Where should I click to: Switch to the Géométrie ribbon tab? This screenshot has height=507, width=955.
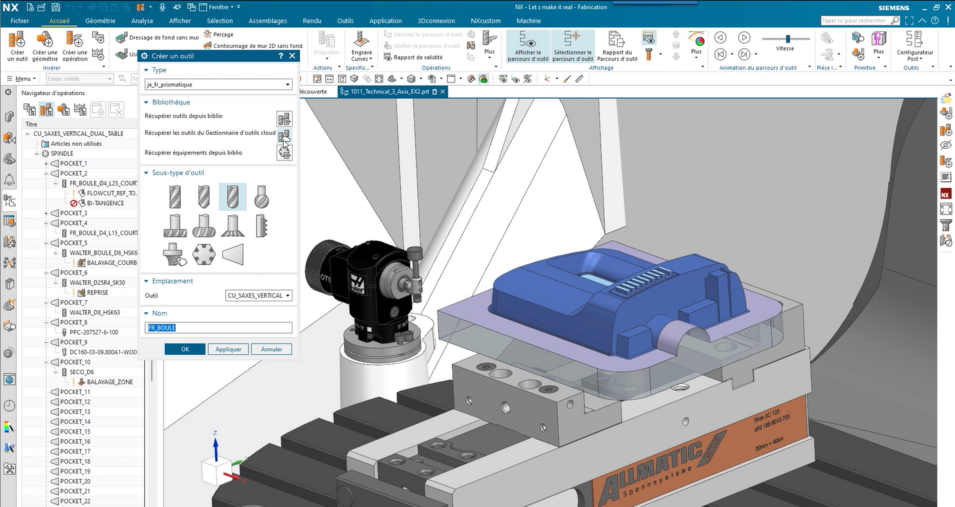[x=100, y=21]
